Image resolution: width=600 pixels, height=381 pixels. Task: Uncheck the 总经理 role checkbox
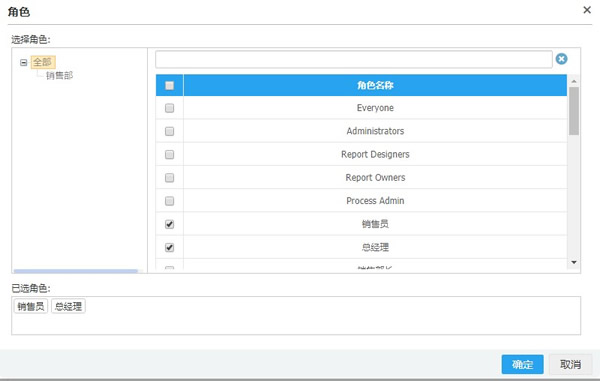169,247
